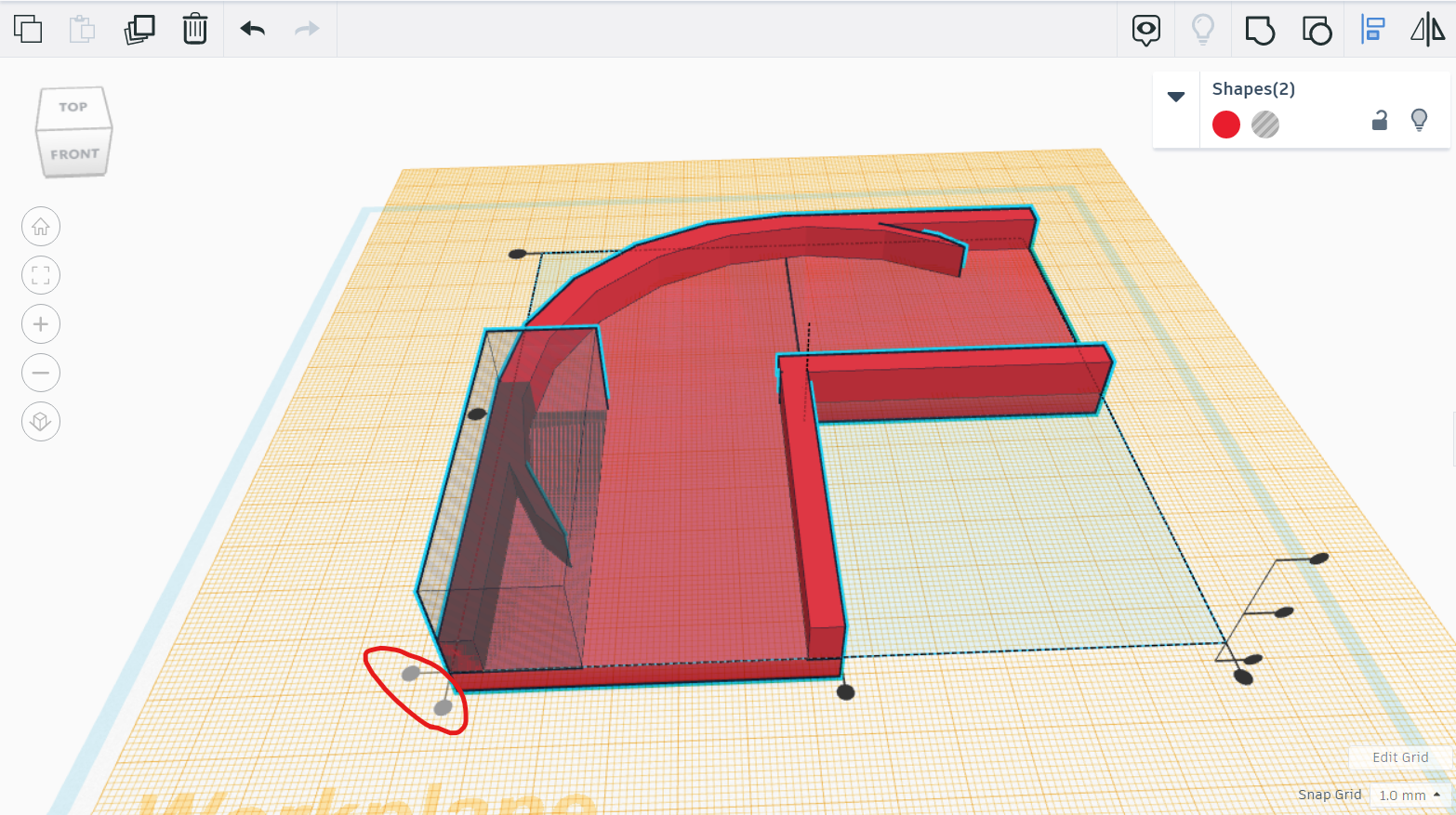Open the Notes speech bubble tool
This screenshot has width=1456, height=815.
pyautogui.click(x=1146, y=30)
